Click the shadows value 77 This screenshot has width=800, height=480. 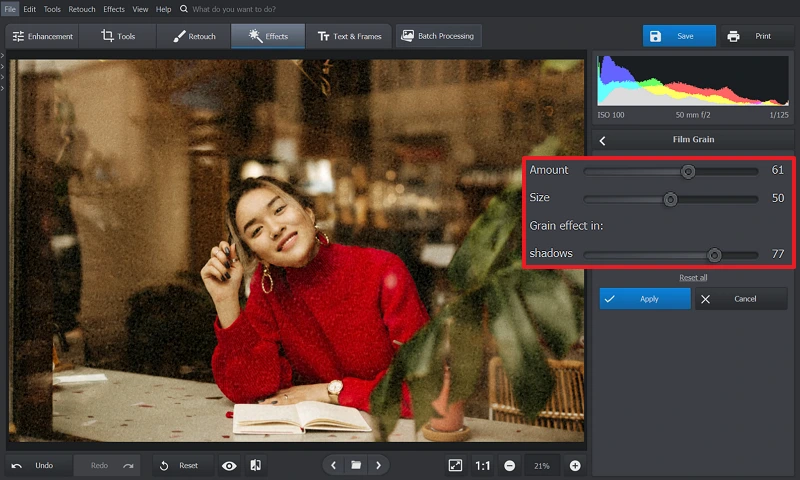tap(778, 254)
